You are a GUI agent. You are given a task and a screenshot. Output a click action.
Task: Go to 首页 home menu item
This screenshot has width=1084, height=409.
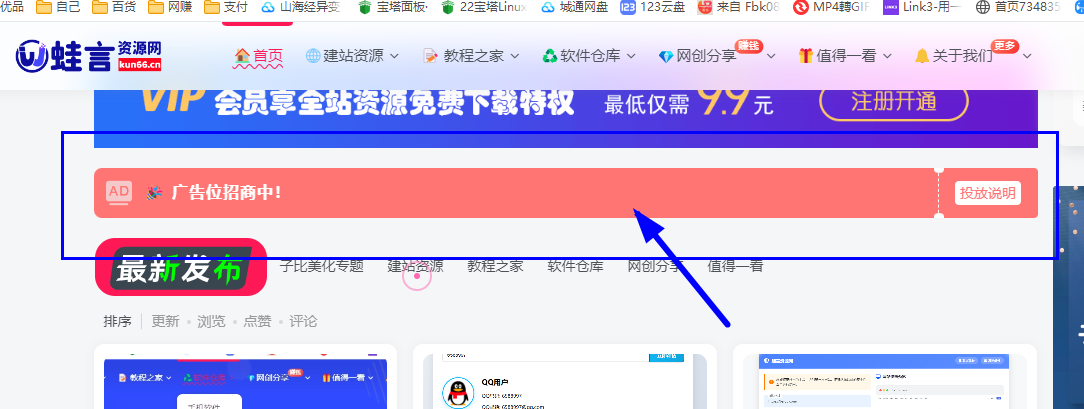pyautogui.click(x=259, y=56)
